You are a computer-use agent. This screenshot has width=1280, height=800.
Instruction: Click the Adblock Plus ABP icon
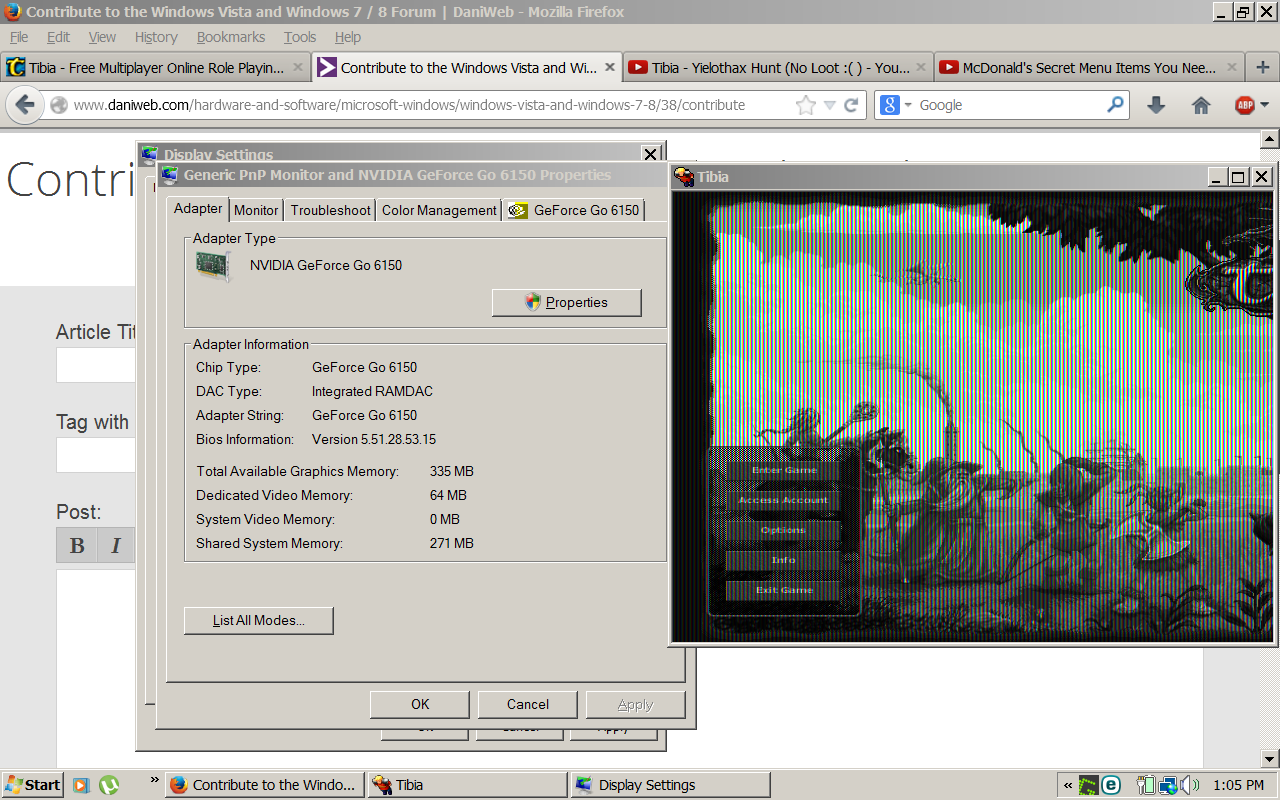tap(1245, 105)
